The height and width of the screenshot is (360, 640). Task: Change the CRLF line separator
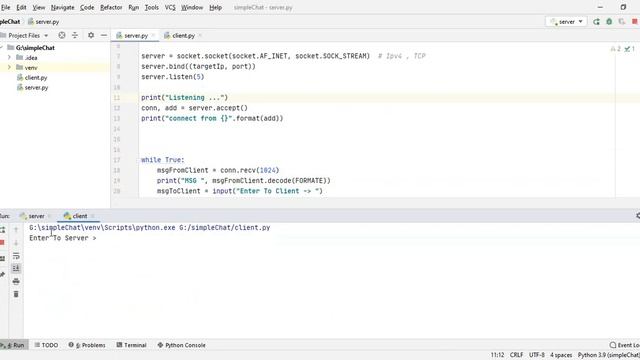(x=516, y=355)
